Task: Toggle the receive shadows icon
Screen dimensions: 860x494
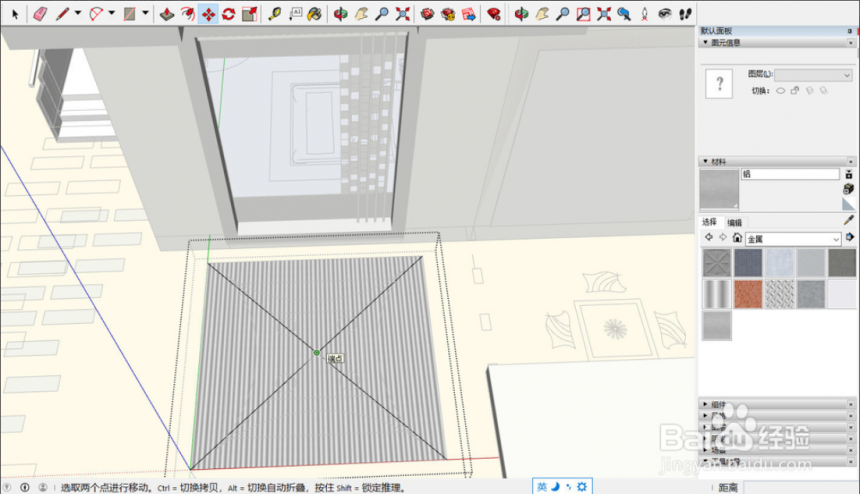Action: tap(810, 90)
